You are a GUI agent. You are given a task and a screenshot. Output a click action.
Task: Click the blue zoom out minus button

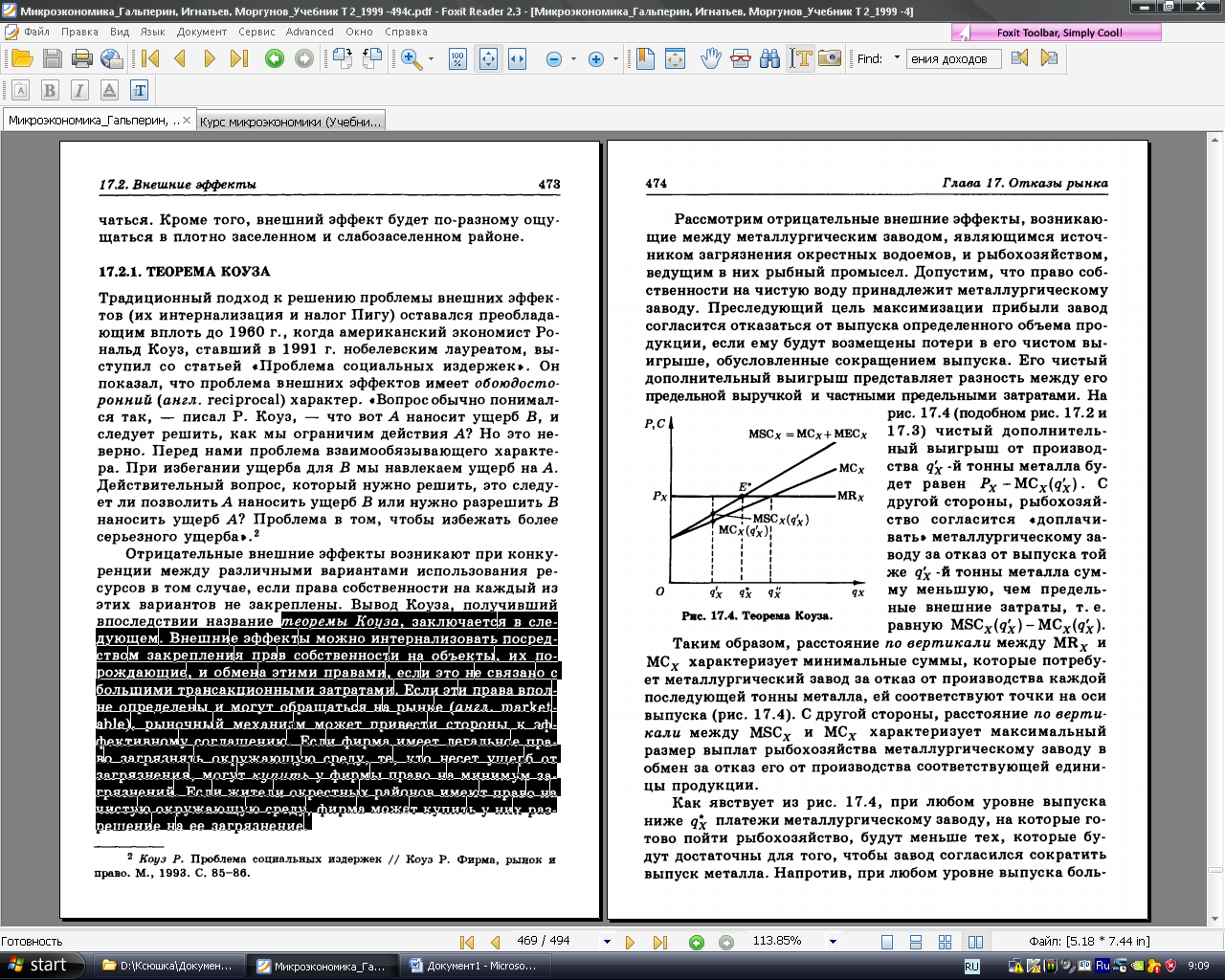point(553,59)
